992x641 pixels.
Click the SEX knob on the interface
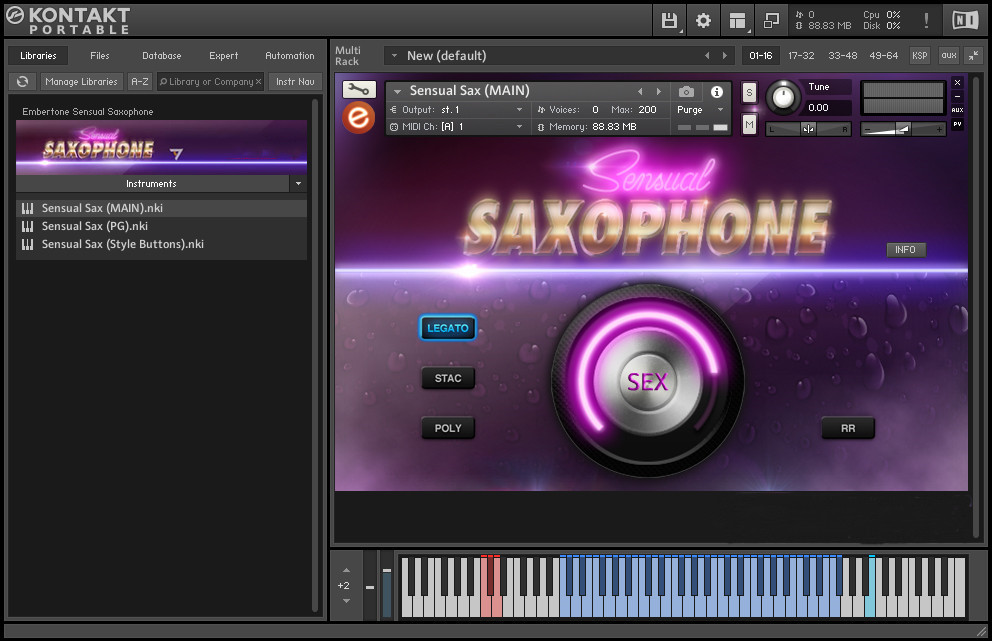pos(647,381)
